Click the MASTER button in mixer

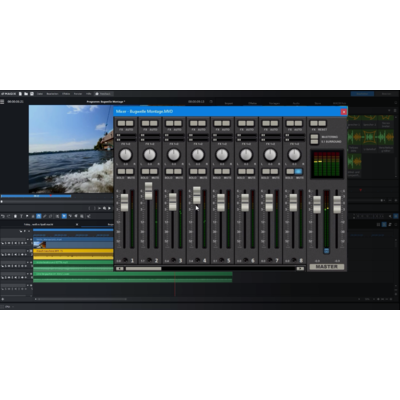[x=327, y=267]
